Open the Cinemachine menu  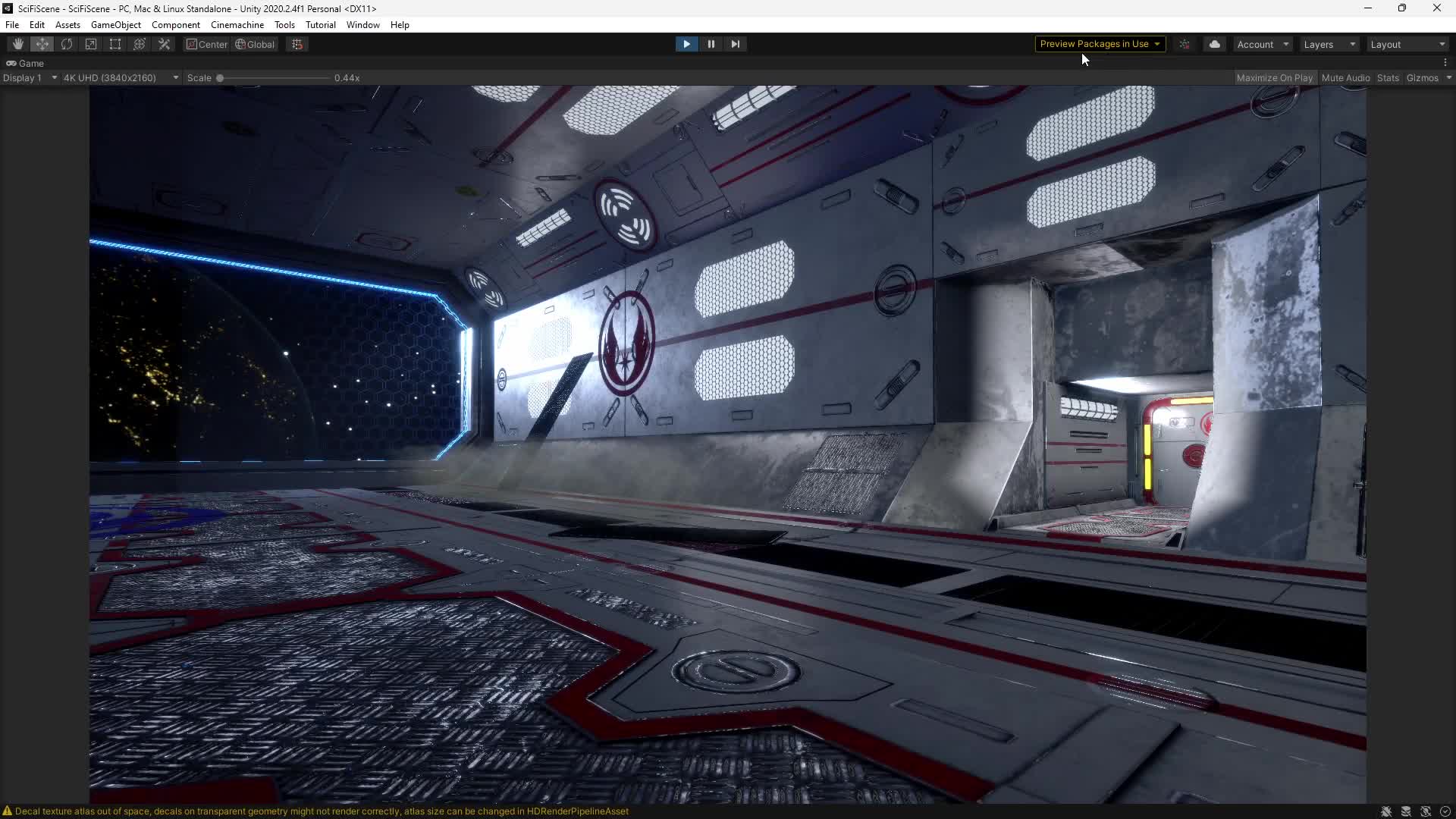pos(237,25)
